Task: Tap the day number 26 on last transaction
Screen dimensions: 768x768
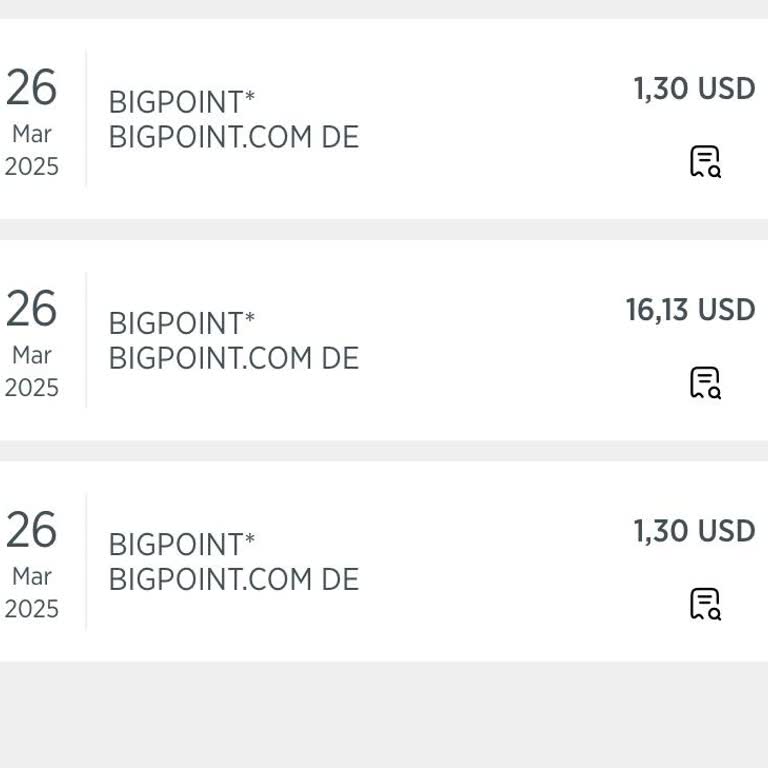Action: point(31,531)
